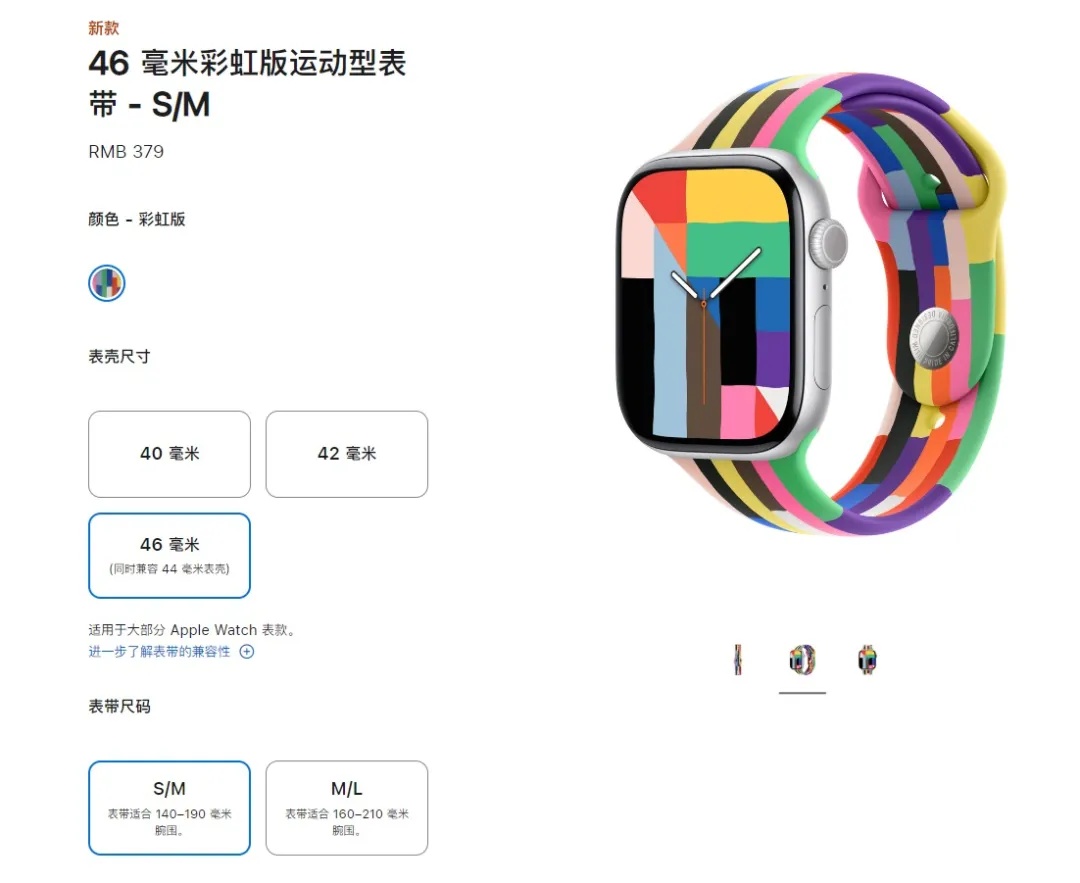Viewport: 1080px width, 883px height.
Task: Expand compatibility info via plus circle icon
Action: tap(247, 652)
